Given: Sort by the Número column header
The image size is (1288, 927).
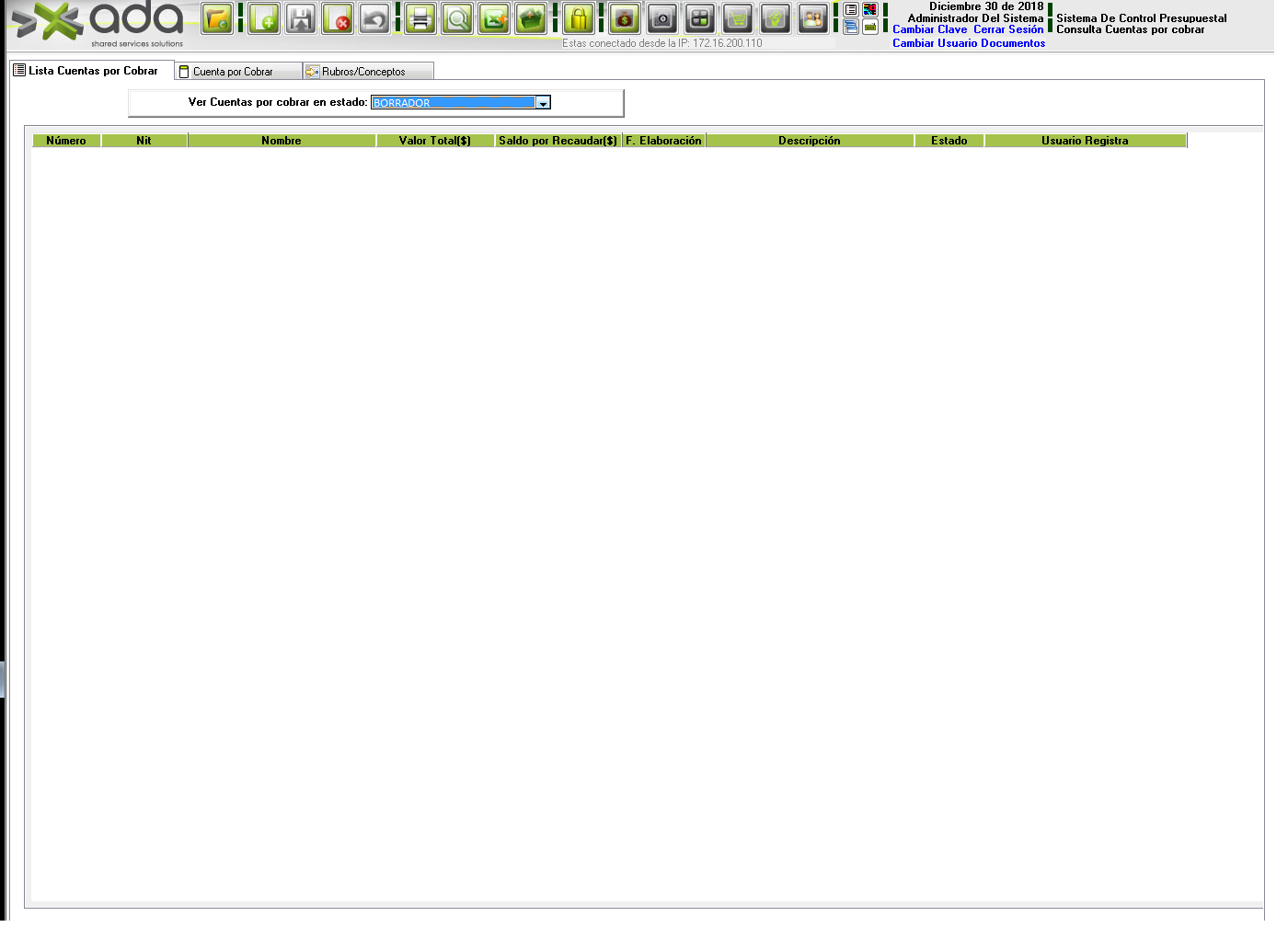Looking at the screenshot, I should (66, 141).
